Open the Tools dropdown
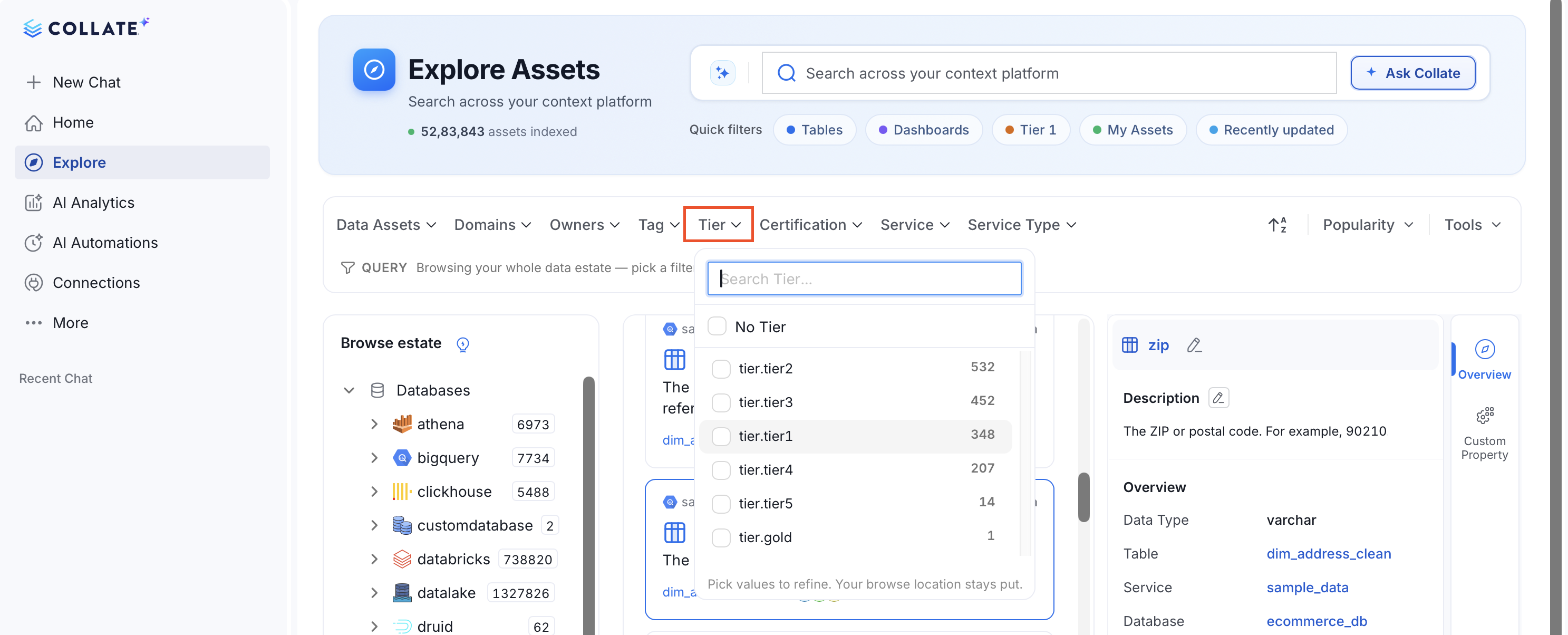The height and width of the screenshot is (635, 1568). tap(1473, 225)
